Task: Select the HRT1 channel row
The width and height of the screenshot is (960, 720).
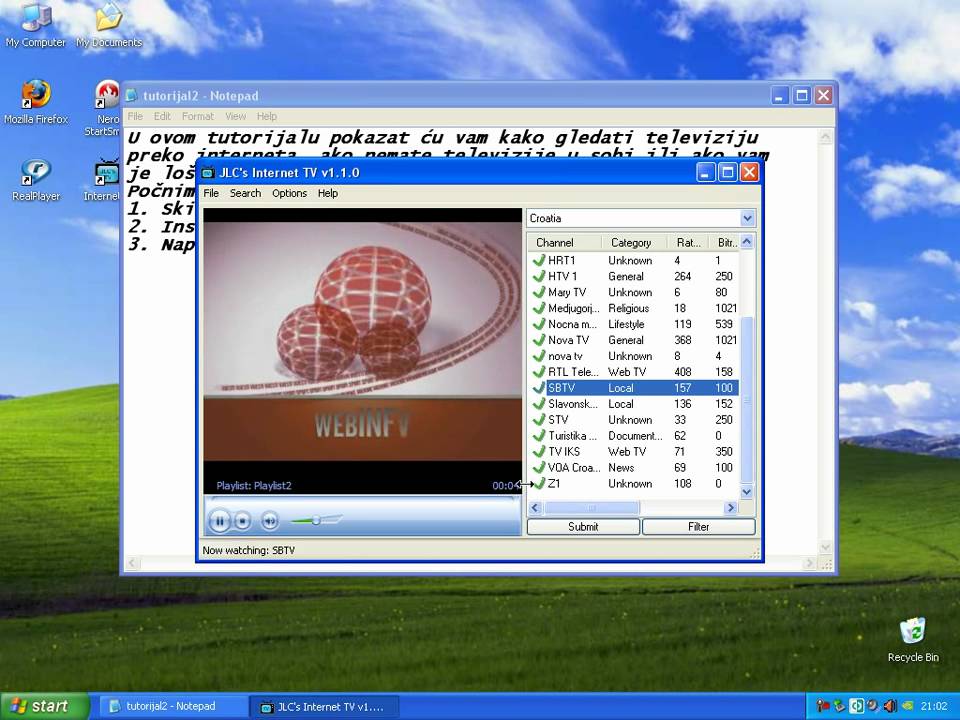Action: (634, 260)
